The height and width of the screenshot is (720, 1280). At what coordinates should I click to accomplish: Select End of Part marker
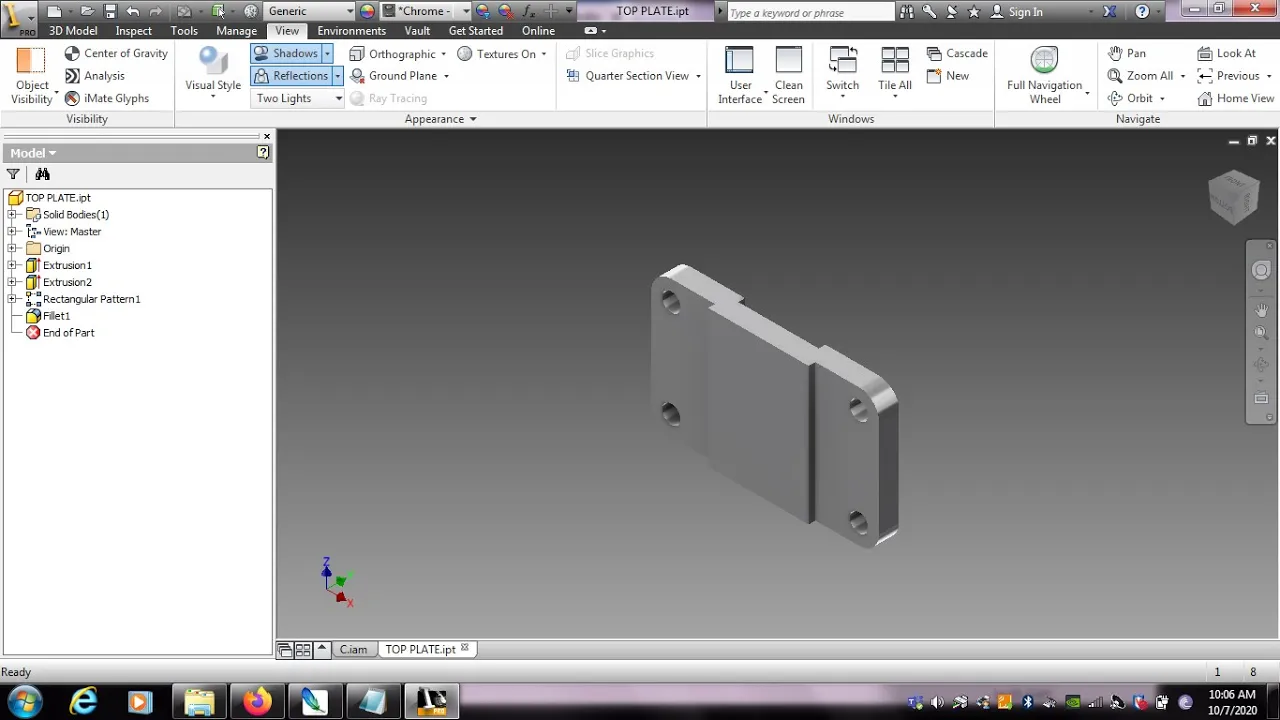point(68,333)
